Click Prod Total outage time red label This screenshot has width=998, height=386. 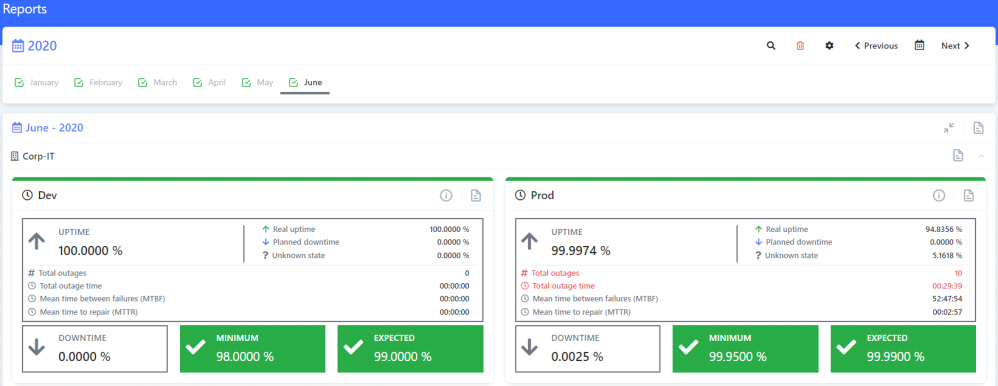(x=563, y=286)
